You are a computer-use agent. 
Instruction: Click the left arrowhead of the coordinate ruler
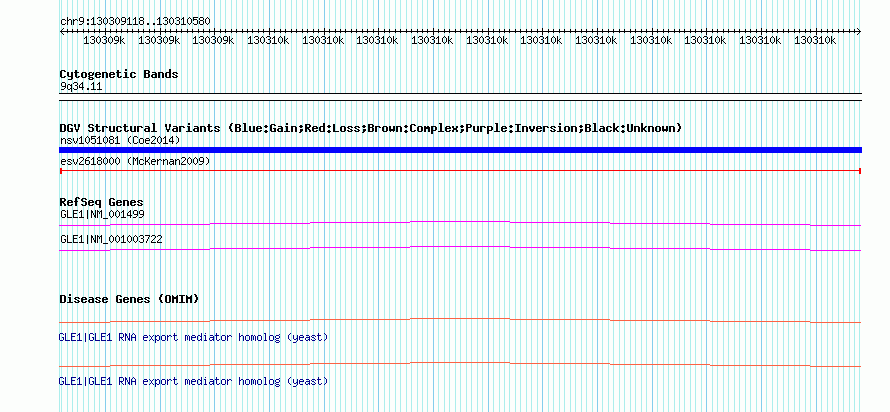click(62, 32)
